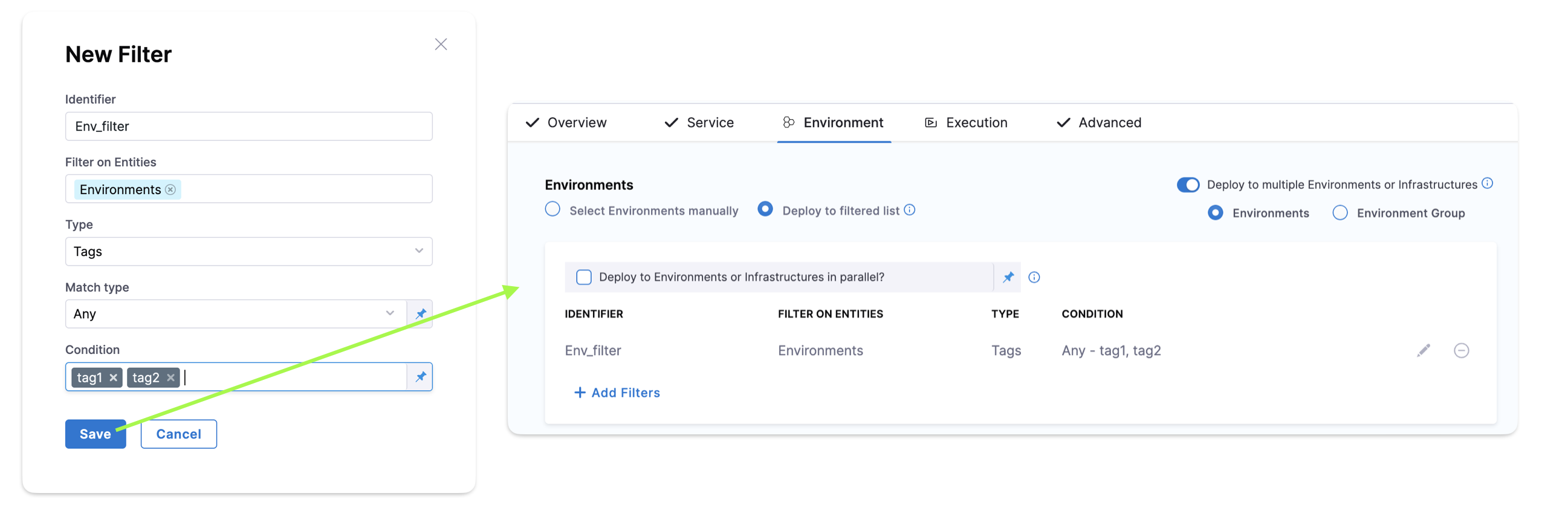Click pin icon beside parallel deploy checkbox
The width and height of the screenshot is (1568, 513).
1008,277
